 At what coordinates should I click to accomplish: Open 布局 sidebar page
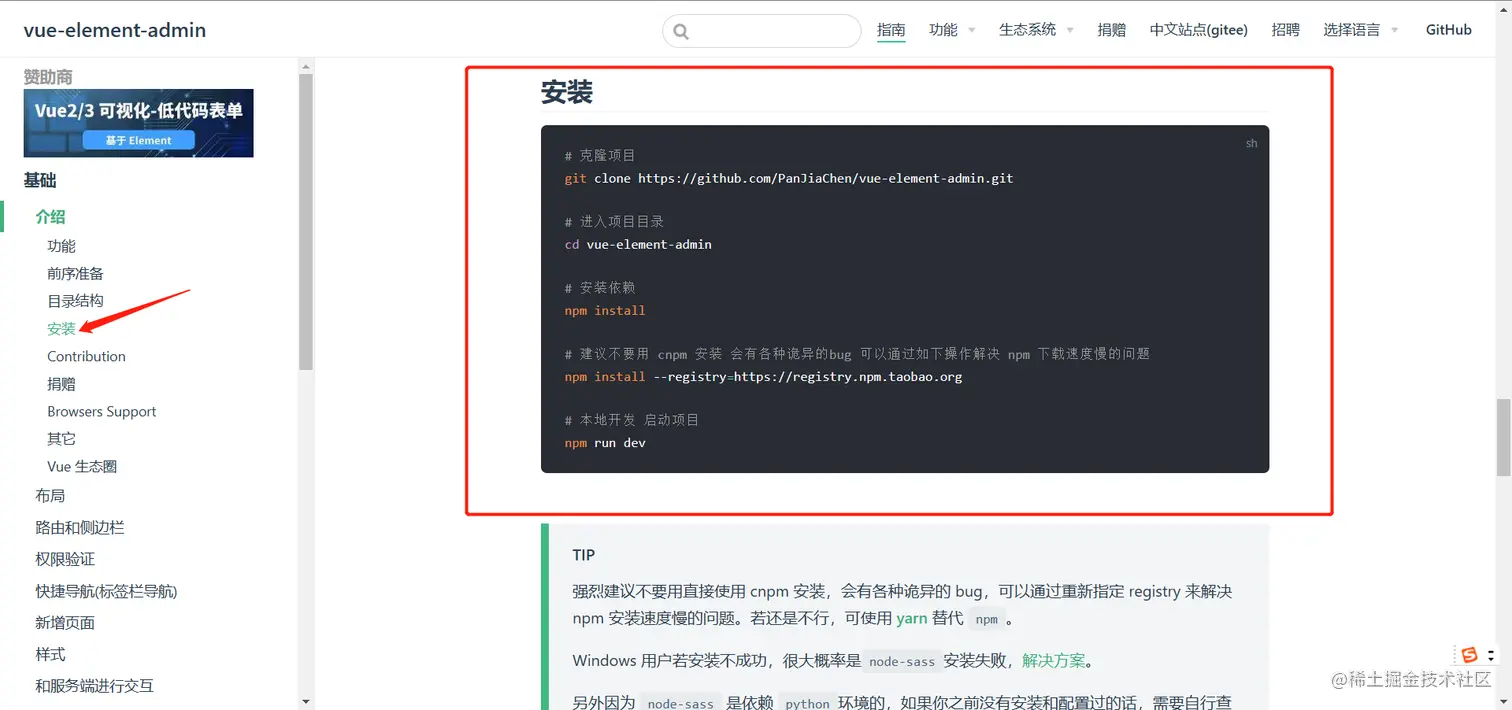click(x=50, y=496)
